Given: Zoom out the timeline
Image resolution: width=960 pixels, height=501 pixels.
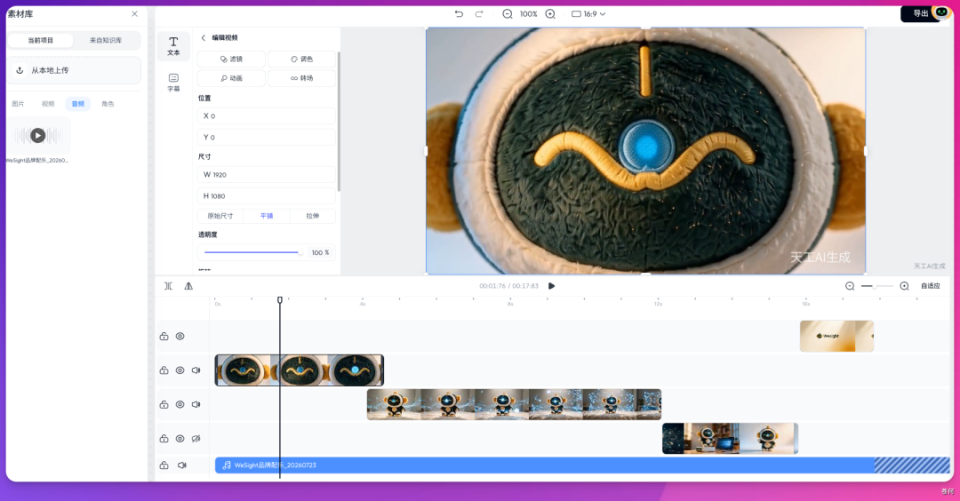Looking at the screenshot, I should 850,286.
